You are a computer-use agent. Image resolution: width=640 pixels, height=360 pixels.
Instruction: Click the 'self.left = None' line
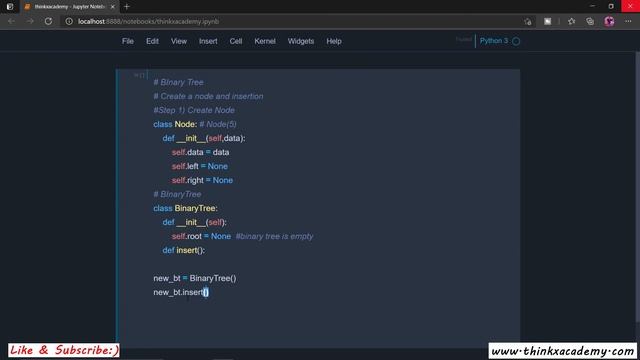200,166
